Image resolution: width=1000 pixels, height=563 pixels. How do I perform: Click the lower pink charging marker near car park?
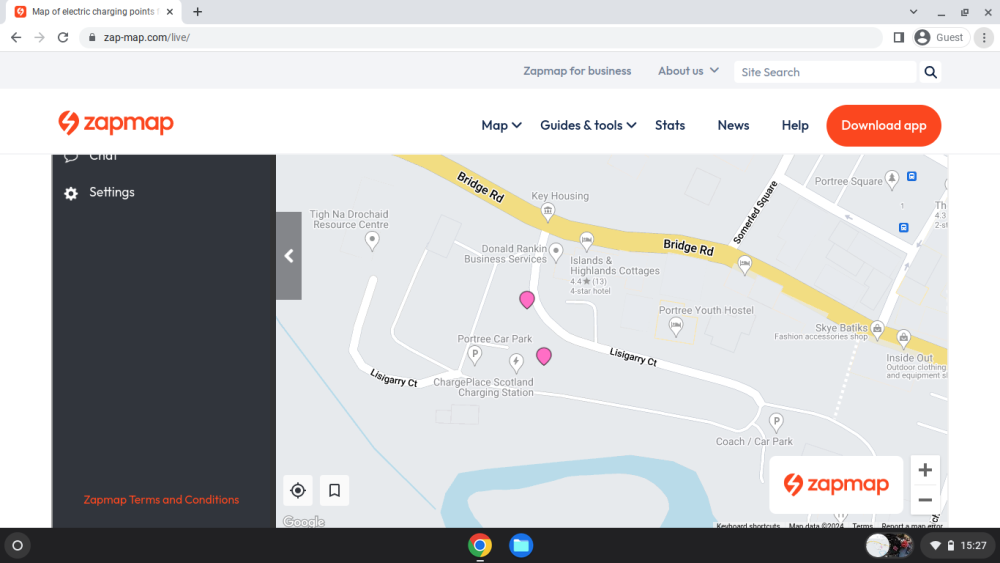[x=543, y=356]
